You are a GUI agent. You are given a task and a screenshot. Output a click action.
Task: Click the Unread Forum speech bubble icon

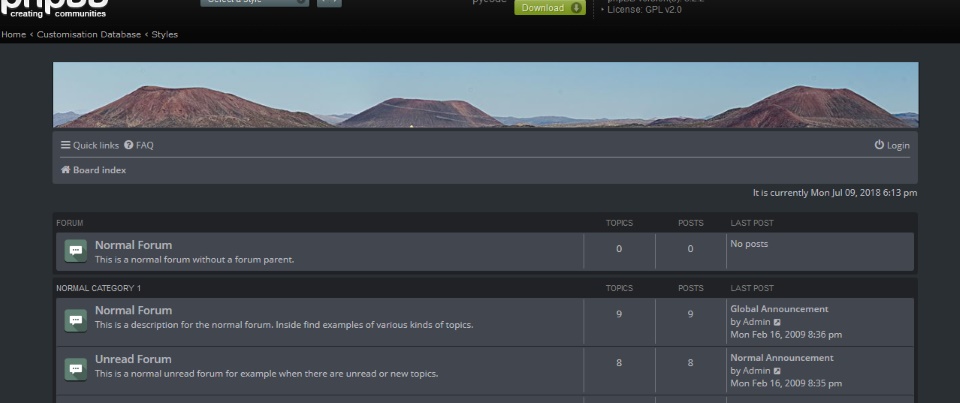[x=75, y=370]
